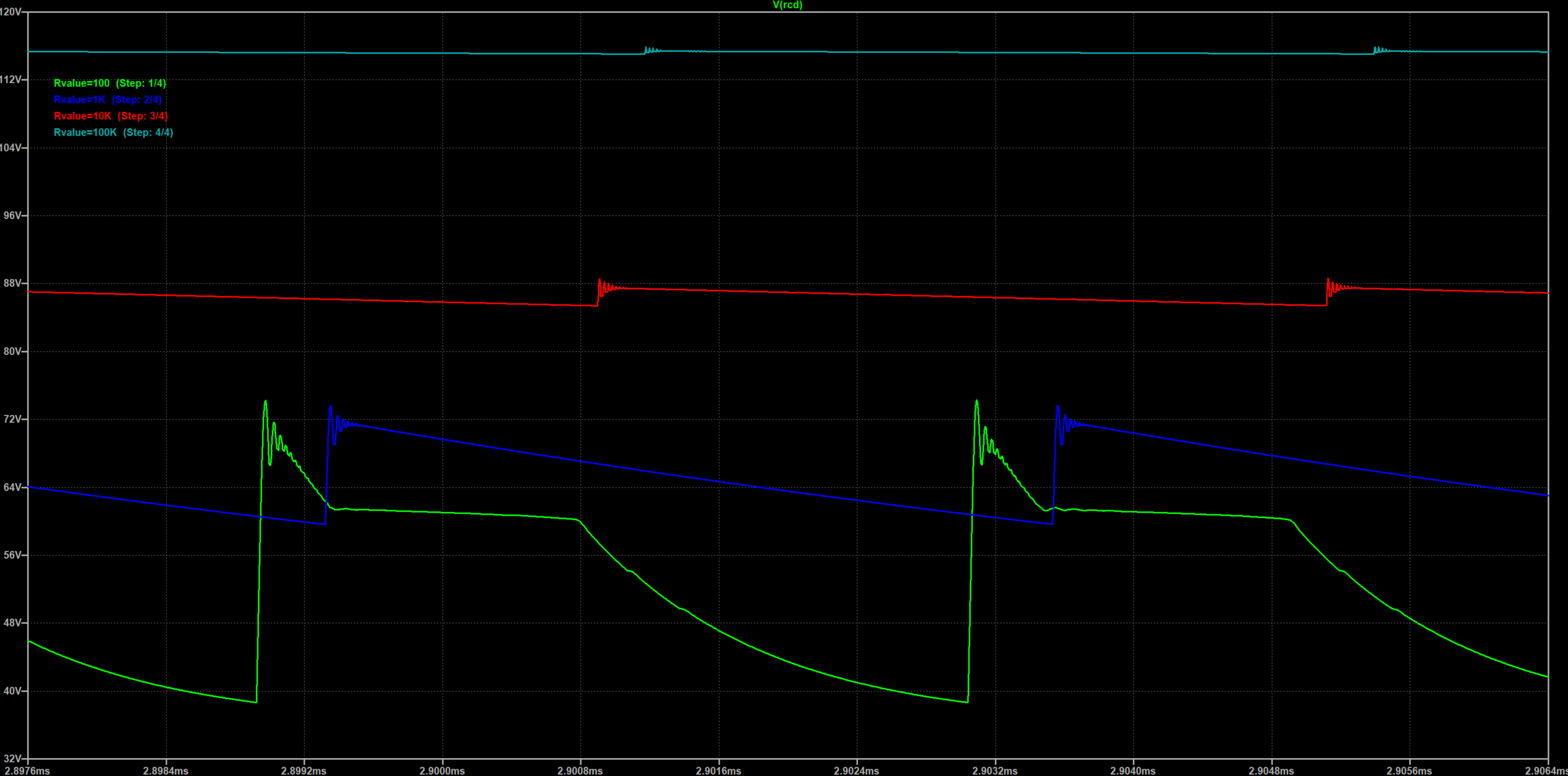Click the 2.8976ms time axis label
Image resolution: width=1568 pixels, height=776 pixels.
[x=28, y=770]
